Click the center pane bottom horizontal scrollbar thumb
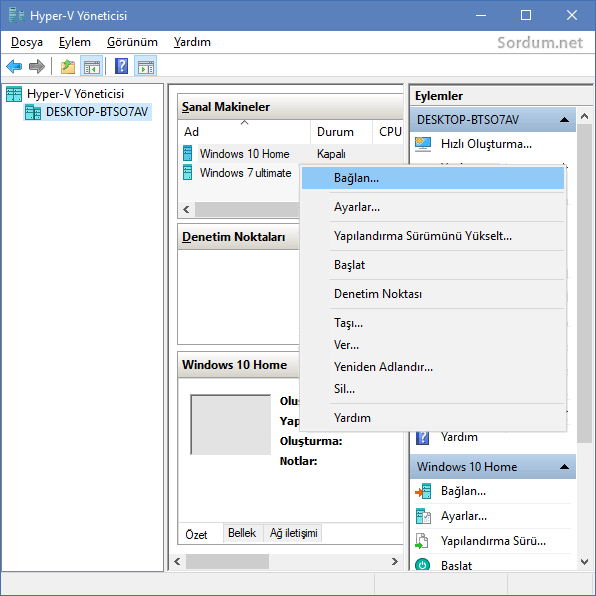The height and width of the screenshot is (596, 596). tap(227, 561)
